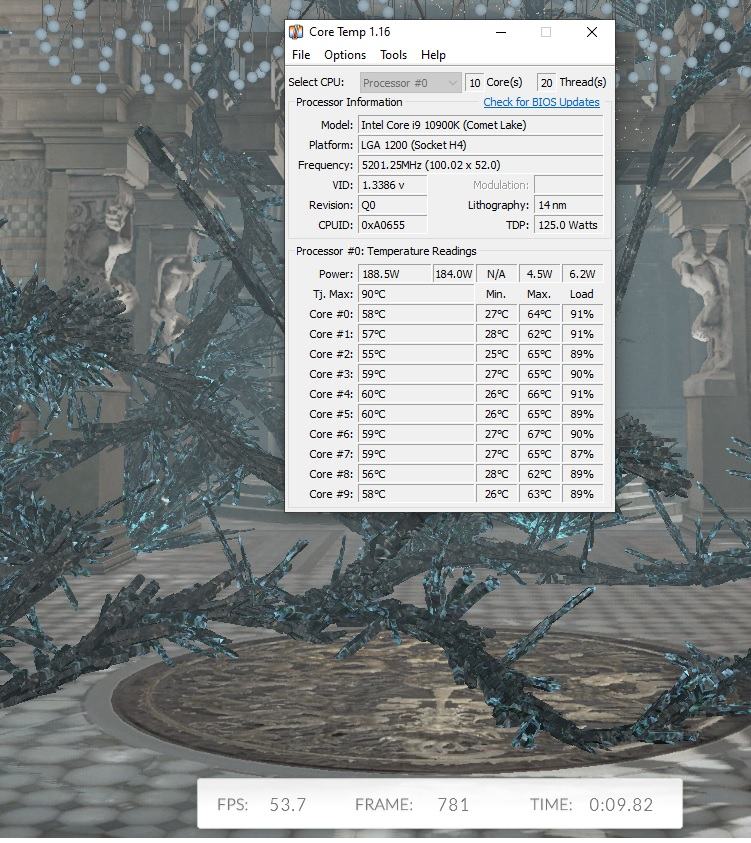Image resolution: width=751 pixels, height=843 pixels.
Task: Click the benchmark FPS value 53.7
Action: click(288, 805)
